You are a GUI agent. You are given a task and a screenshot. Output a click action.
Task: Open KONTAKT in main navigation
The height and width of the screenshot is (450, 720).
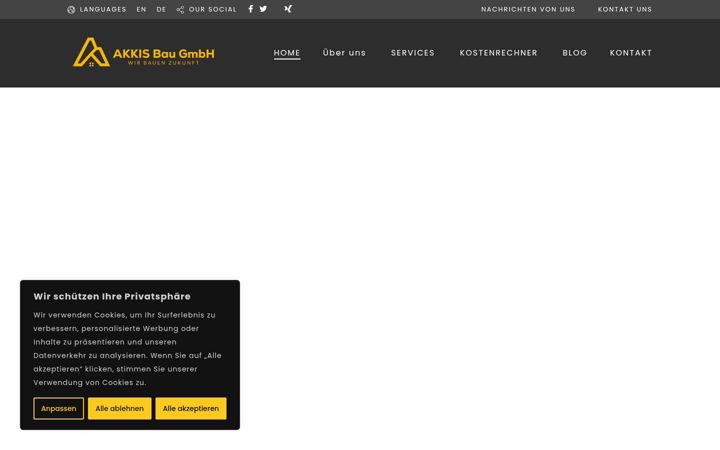tap(631, 53)
